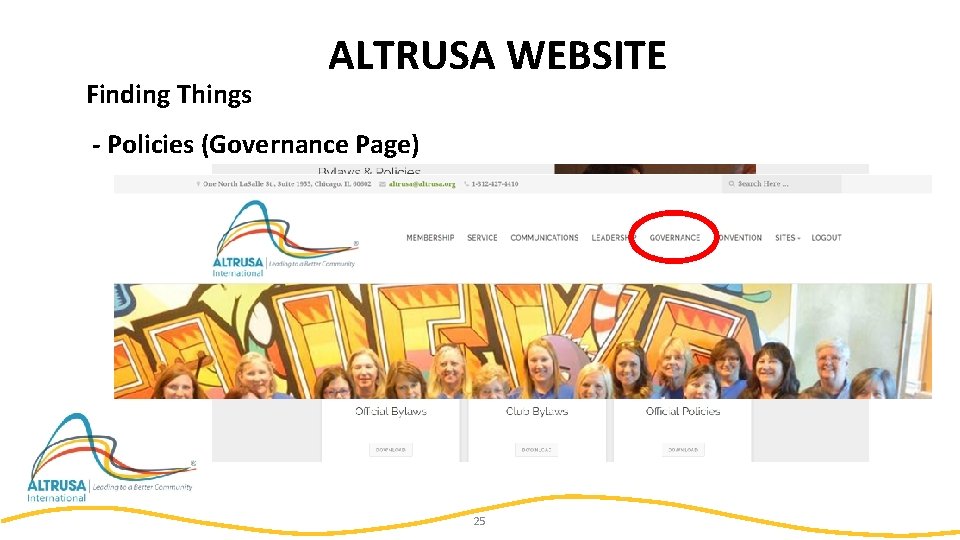
Task: Click the ALTRUSA WEBSITE slide title
Action: [x=497, y=55]
